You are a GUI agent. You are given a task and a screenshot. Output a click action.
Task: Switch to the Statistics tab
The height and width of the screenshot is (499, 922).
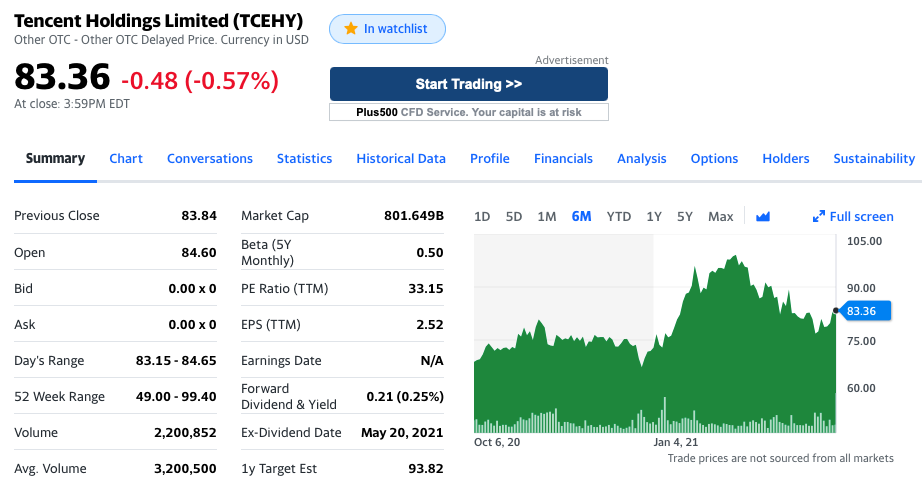(305, 159)
